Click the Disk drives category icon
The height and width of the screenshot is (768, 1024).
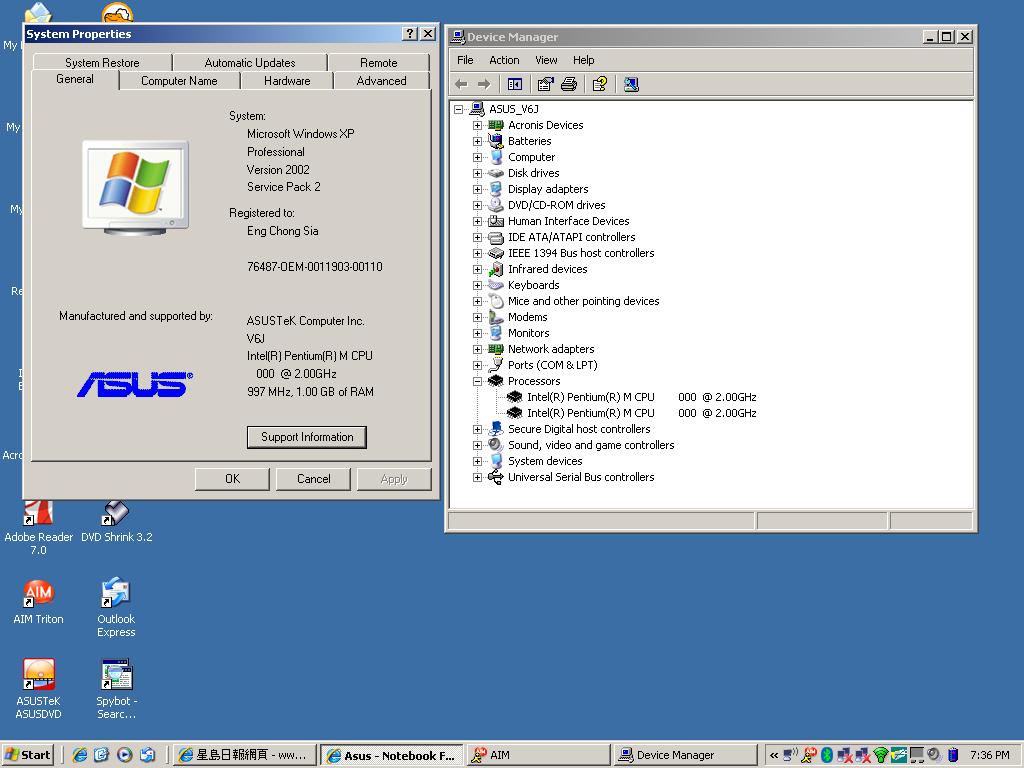click(x=496, y=172)
